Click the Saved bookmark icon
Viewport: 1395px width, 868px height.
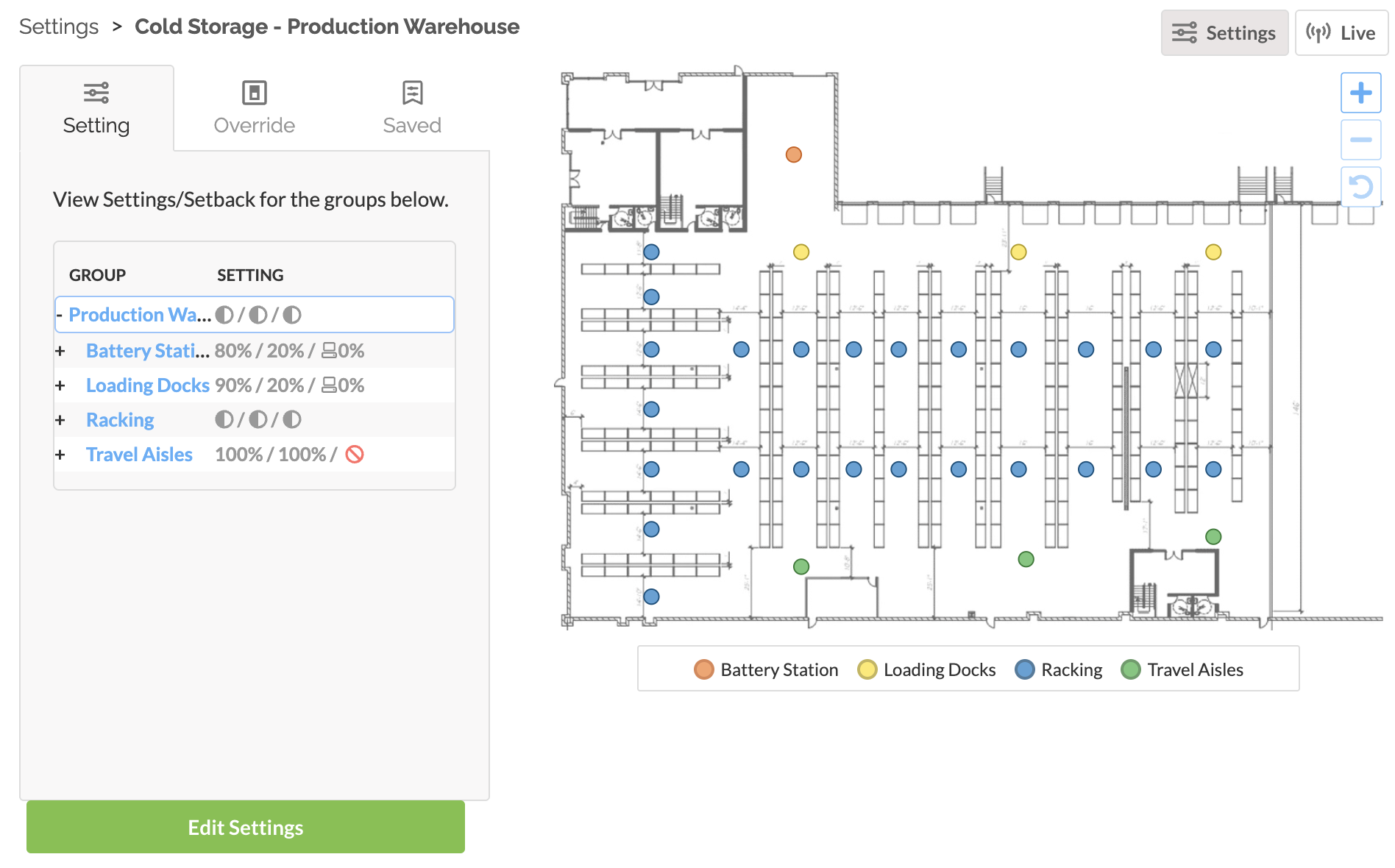coord(412,93)
